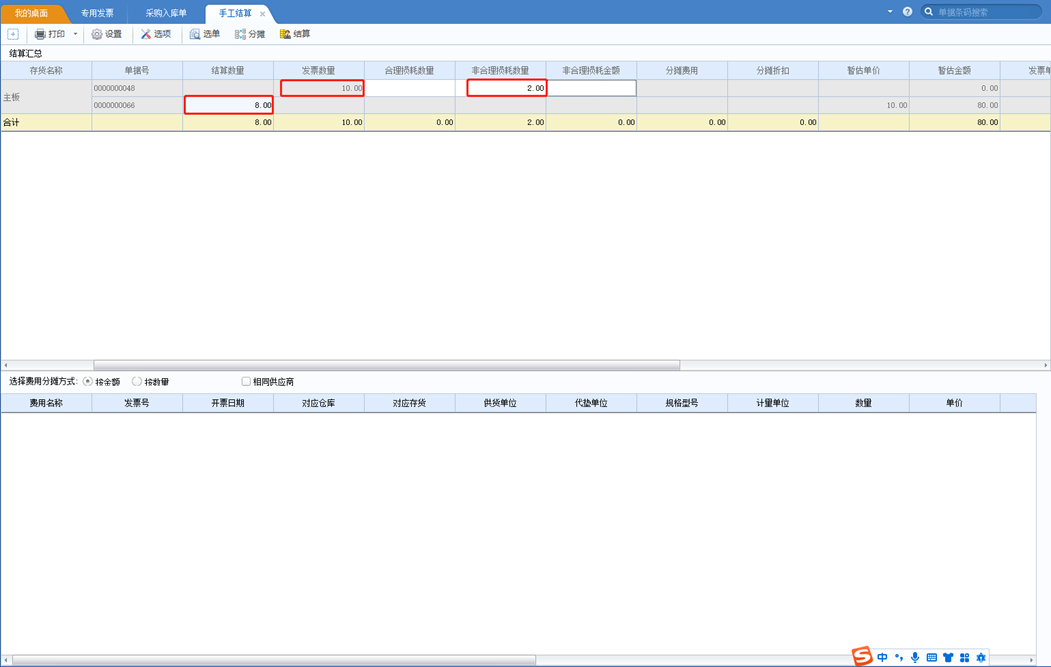The image size is (1051, 667).
Task: Click the lower 发票号 column header
Action: pyautogui.click(x=137, y=403)
